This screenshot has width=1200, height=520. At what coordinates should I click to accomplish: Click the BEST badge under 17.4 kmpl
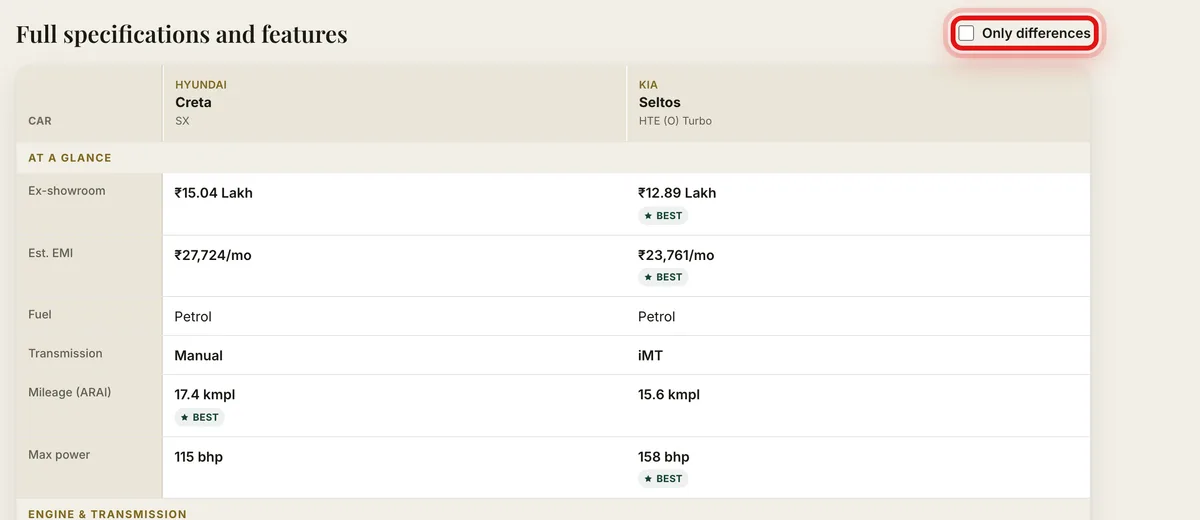[x=200, y=417]
